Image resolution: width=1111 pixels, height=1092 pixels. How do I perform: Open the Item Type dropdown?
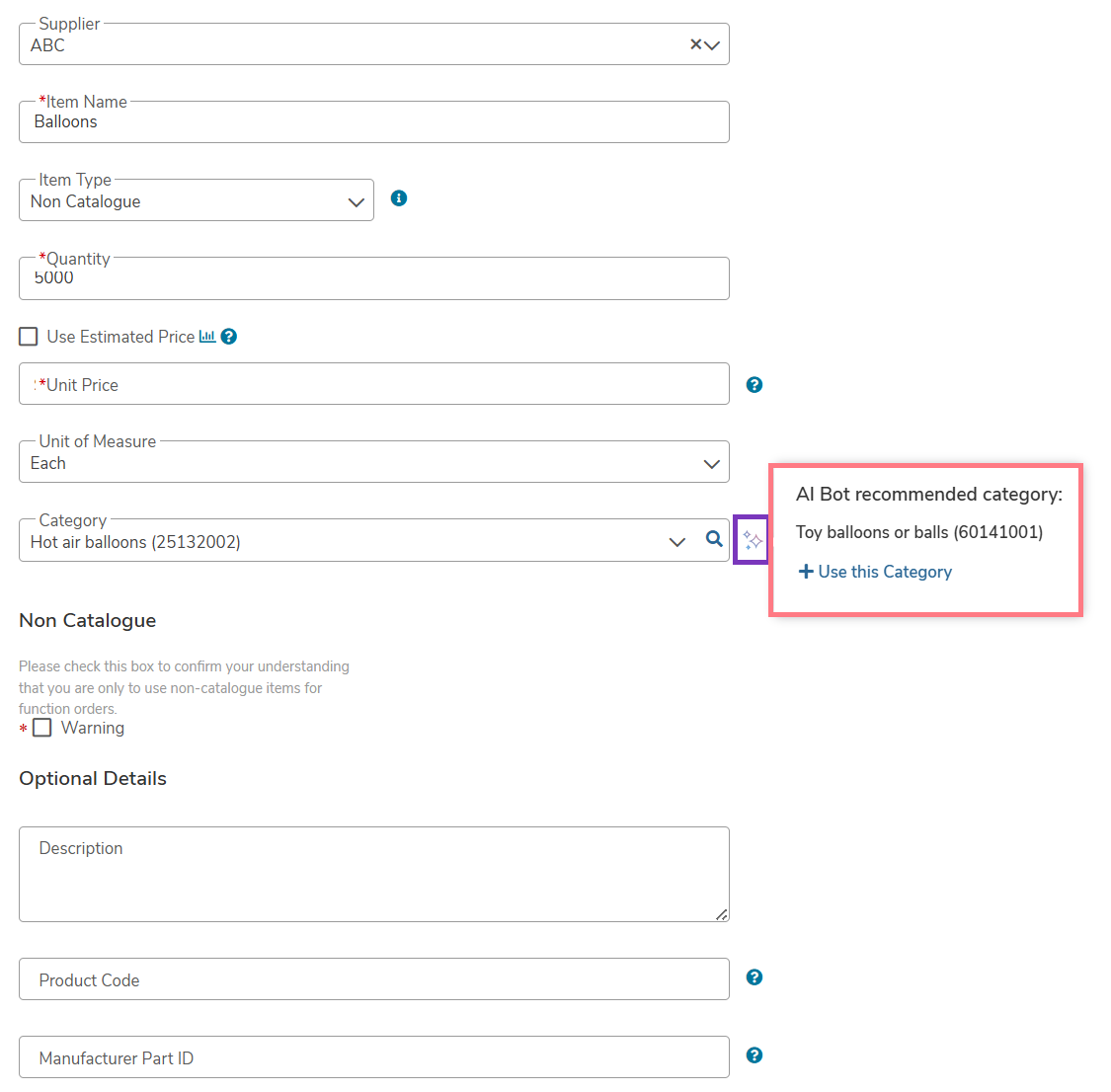coord(197,200)
